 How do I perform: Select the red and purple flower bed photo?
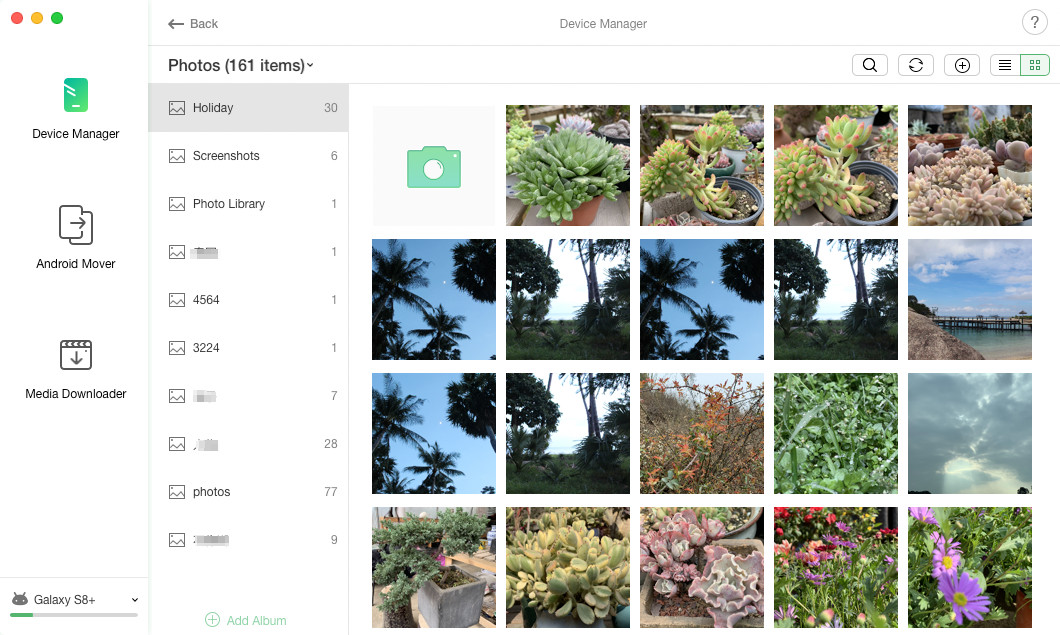click(x=836, y=567)
